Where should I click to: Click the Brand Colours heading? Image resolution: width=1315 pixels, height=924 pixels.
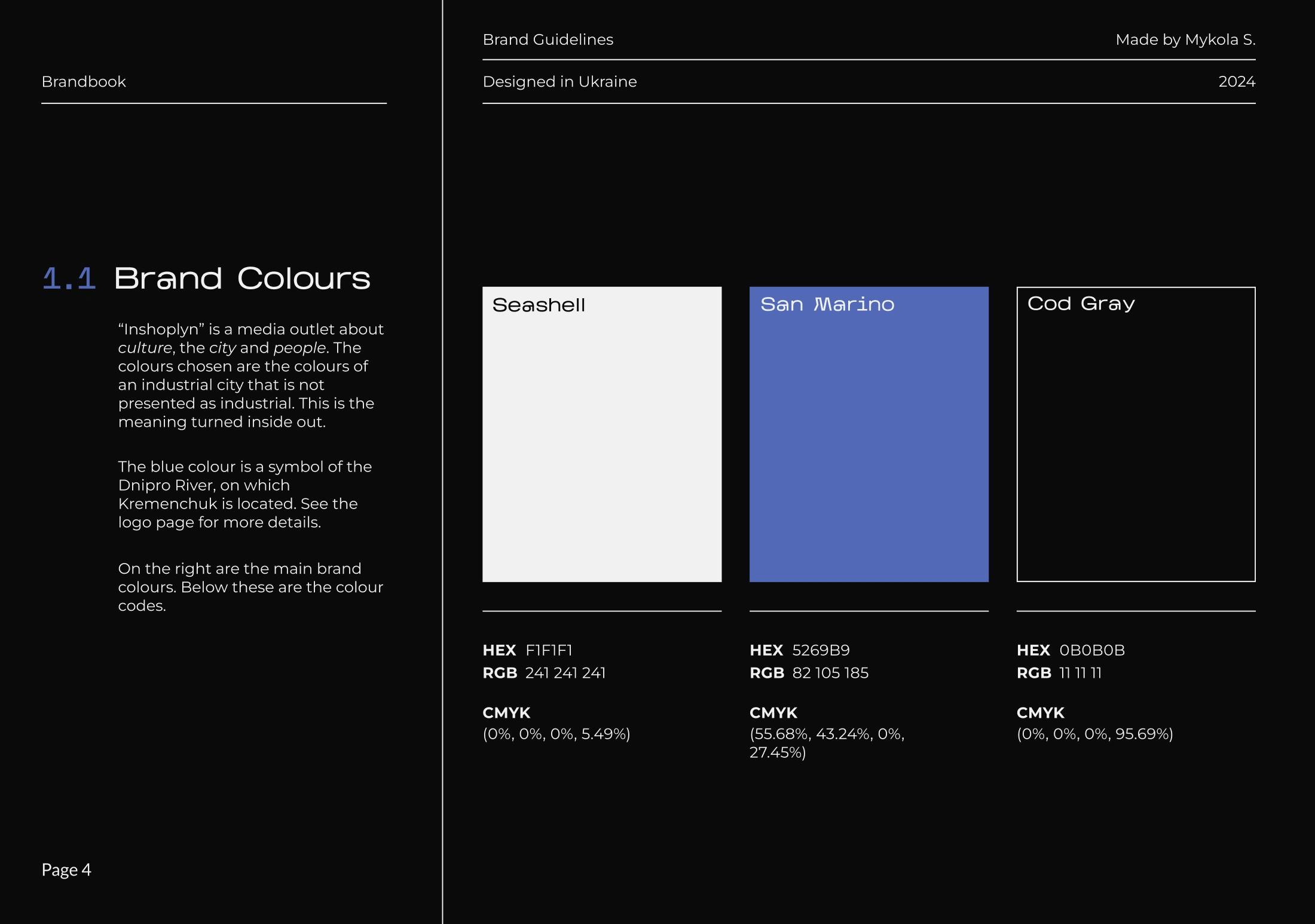pyautogui.click(x=242, y=279)
